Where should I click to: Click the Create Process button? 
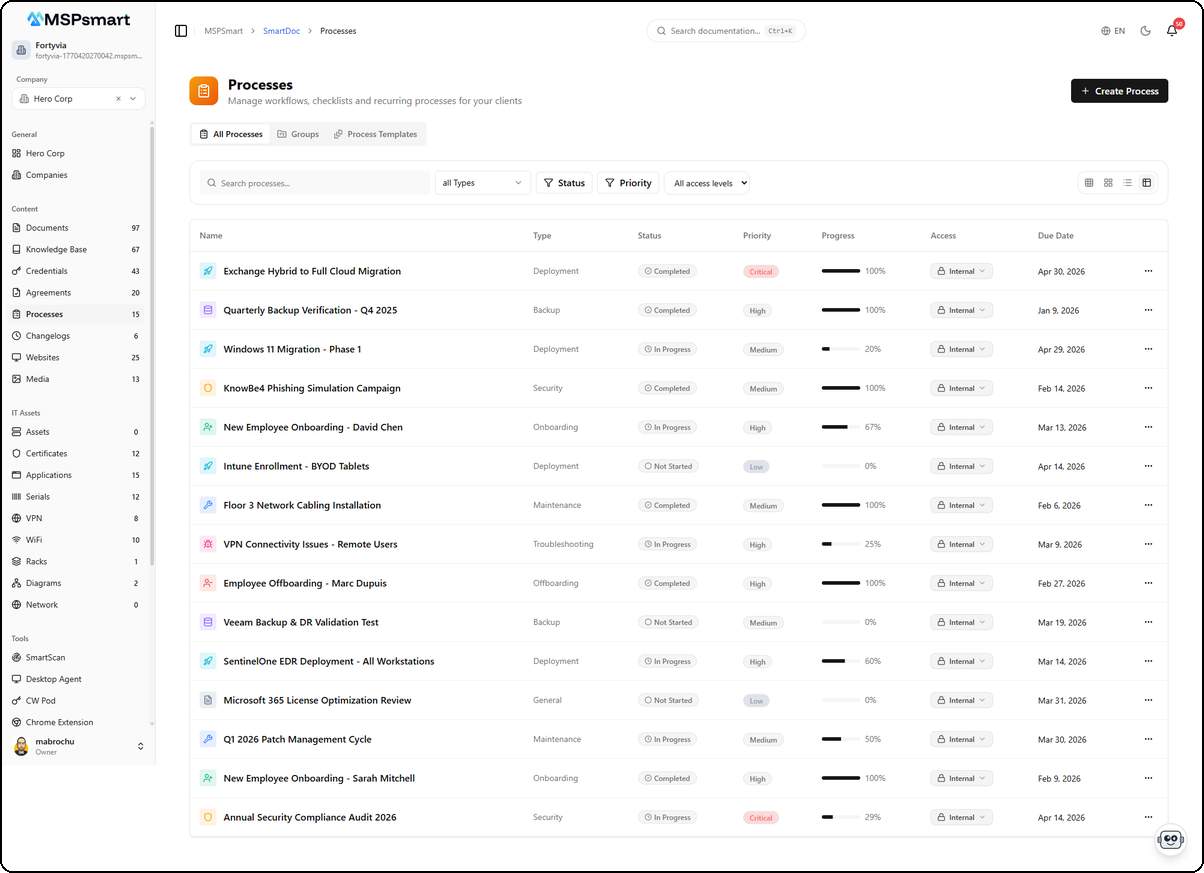point(1119,90)
